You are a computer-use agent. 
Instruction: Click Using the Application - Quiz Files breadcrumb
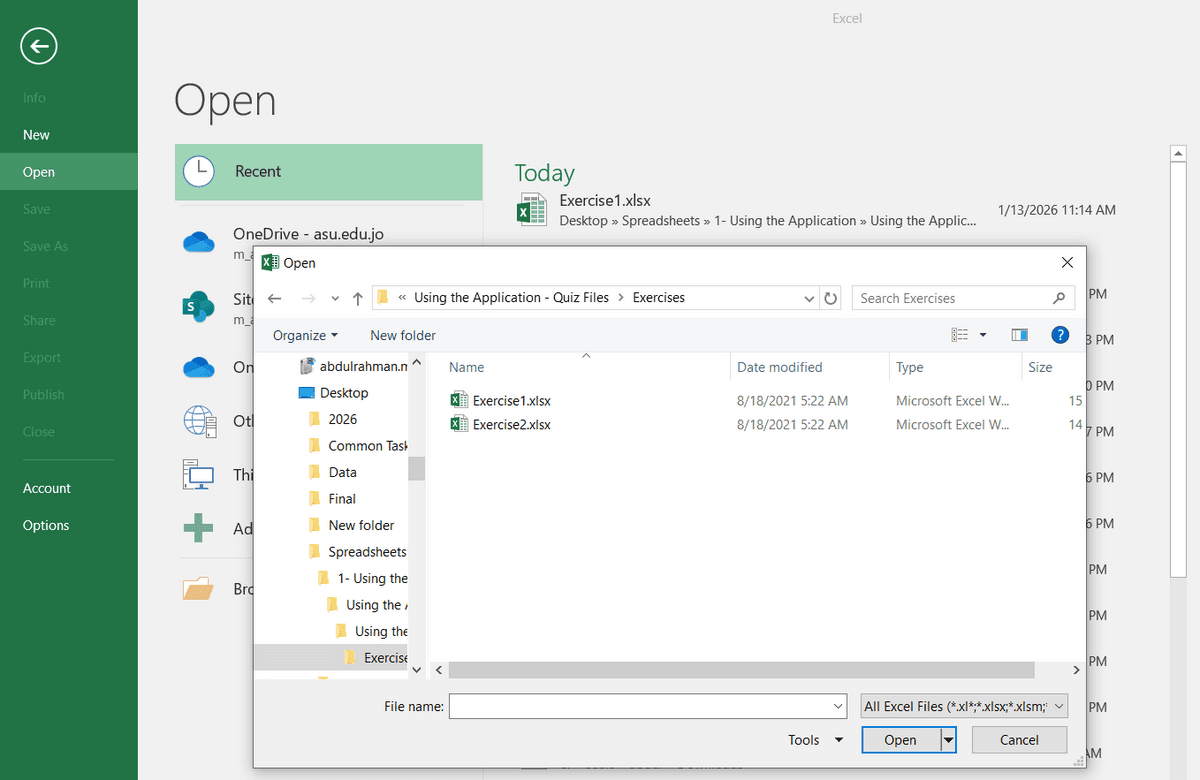[511, 297]
